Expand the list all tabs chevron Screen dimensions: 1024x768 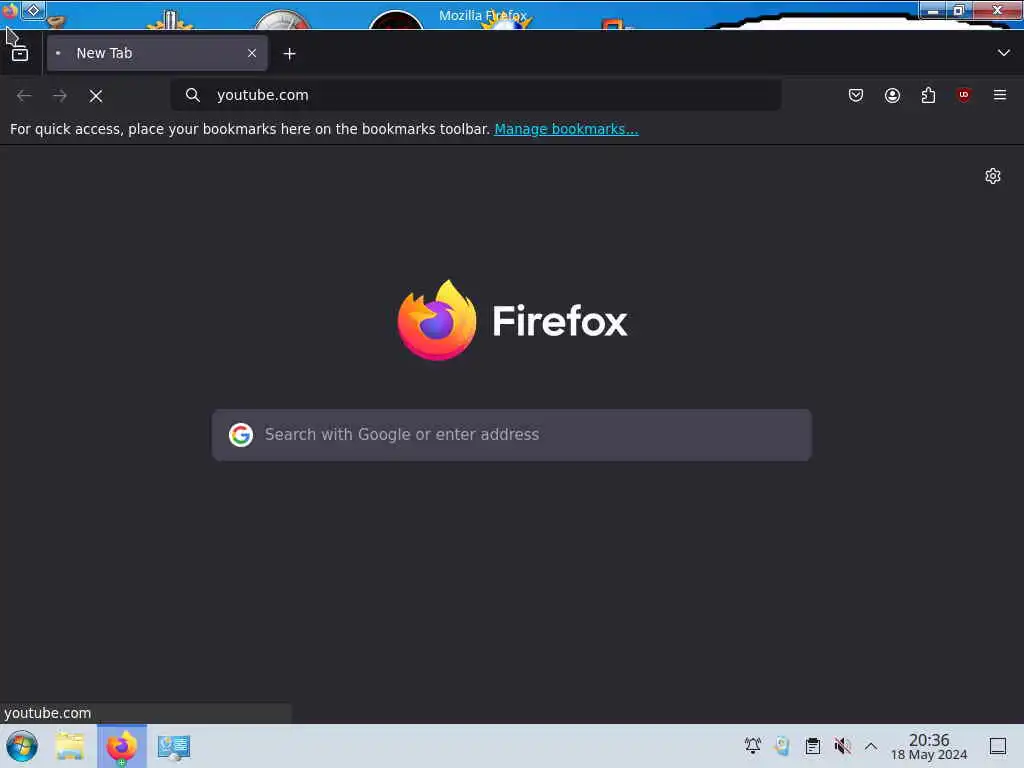(1003, 53)
